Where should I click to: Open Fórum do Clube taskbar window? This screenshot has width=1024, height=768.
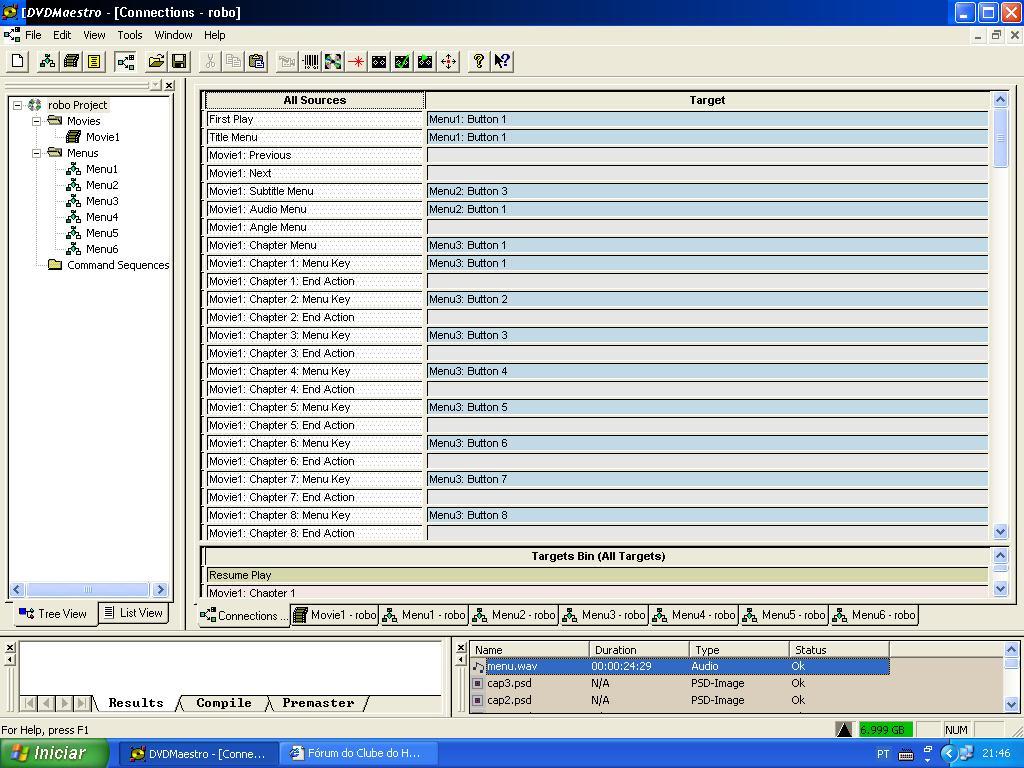click(357, 753)
